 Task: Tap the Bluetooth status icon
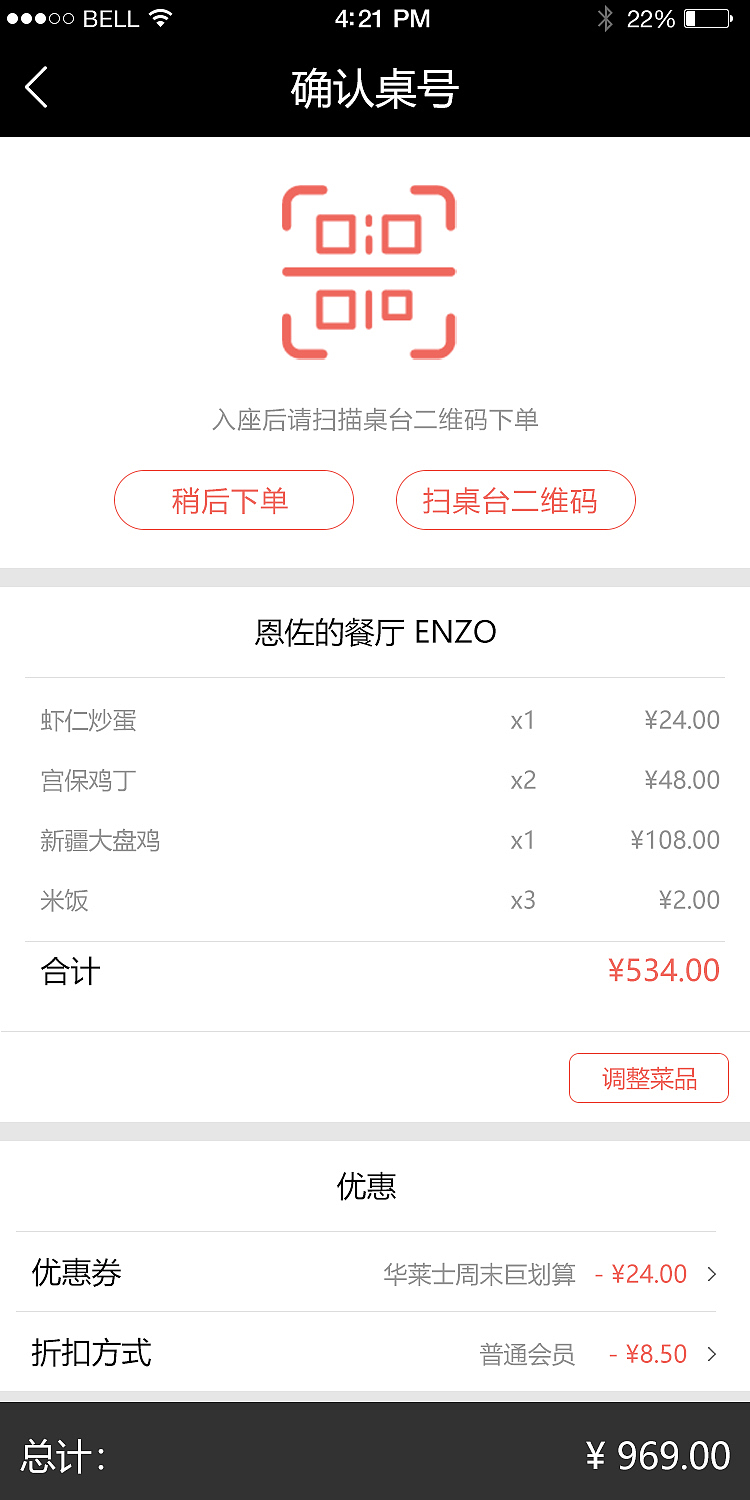604,19
